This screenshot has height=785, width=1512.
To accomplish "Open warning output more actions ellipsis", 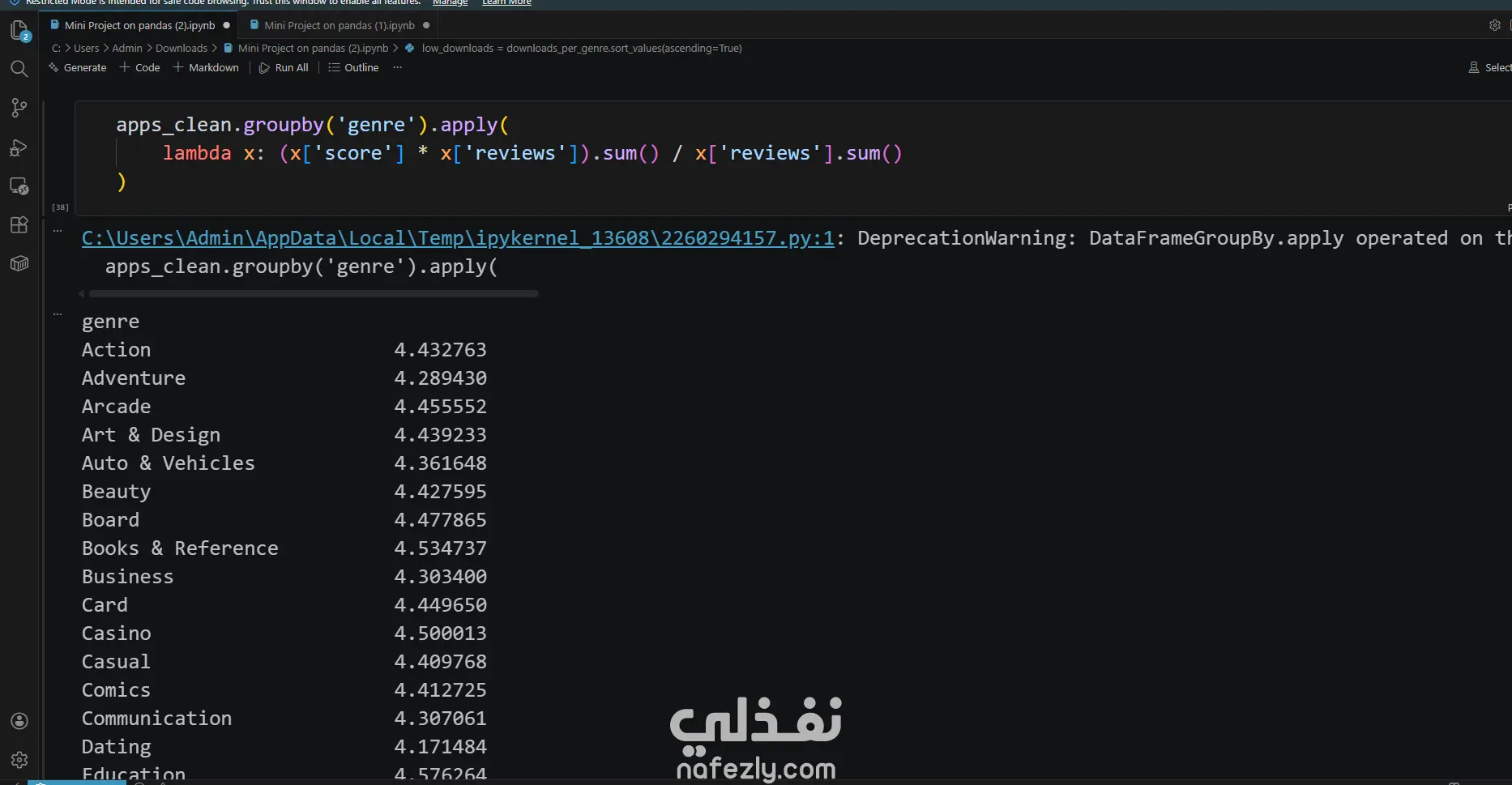I will point(58,231).
